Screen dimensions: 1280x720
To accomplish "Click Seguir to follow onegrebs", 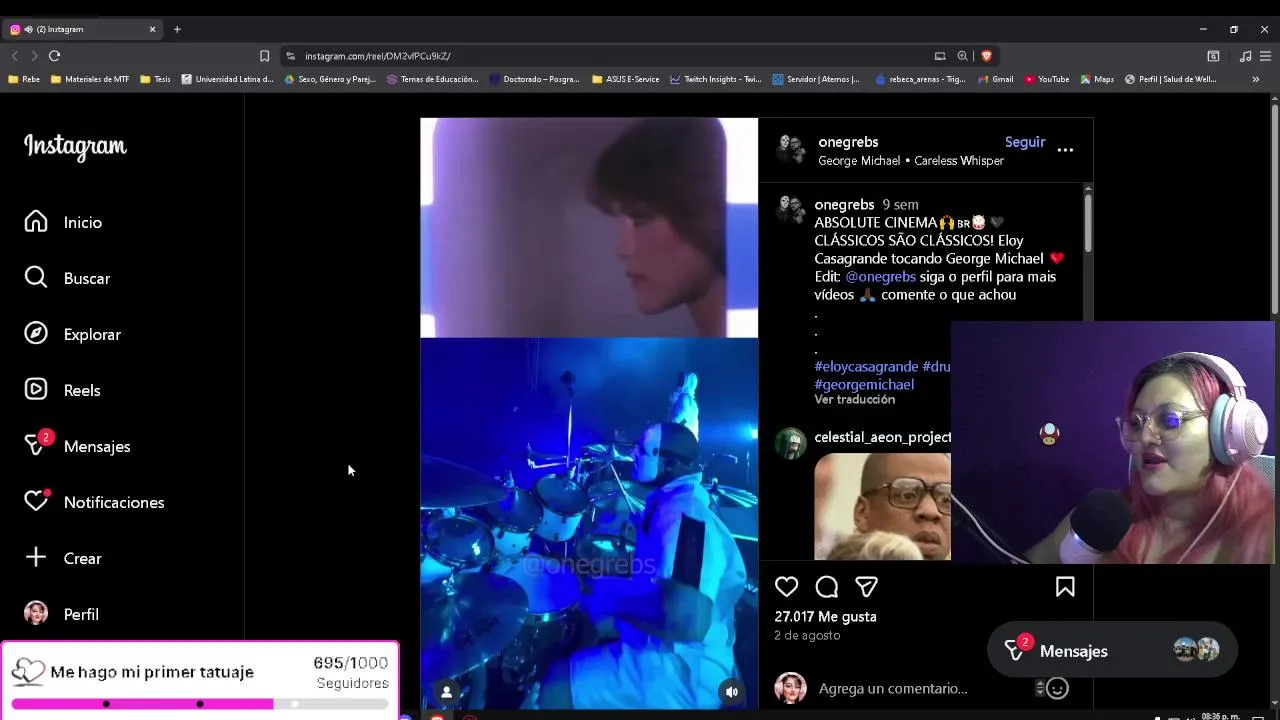I will pyautogui.click(x=1025, y=142).
